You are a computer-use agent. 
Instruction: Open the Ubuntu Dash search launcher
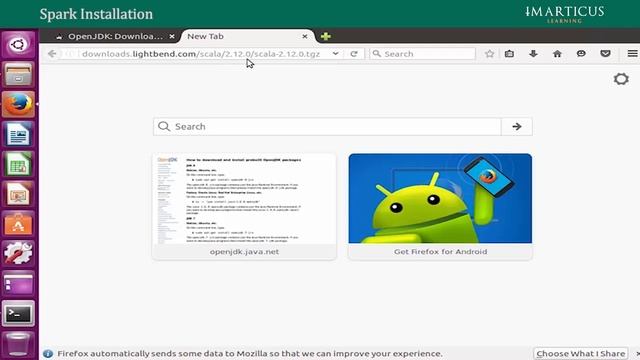(18, 44)
